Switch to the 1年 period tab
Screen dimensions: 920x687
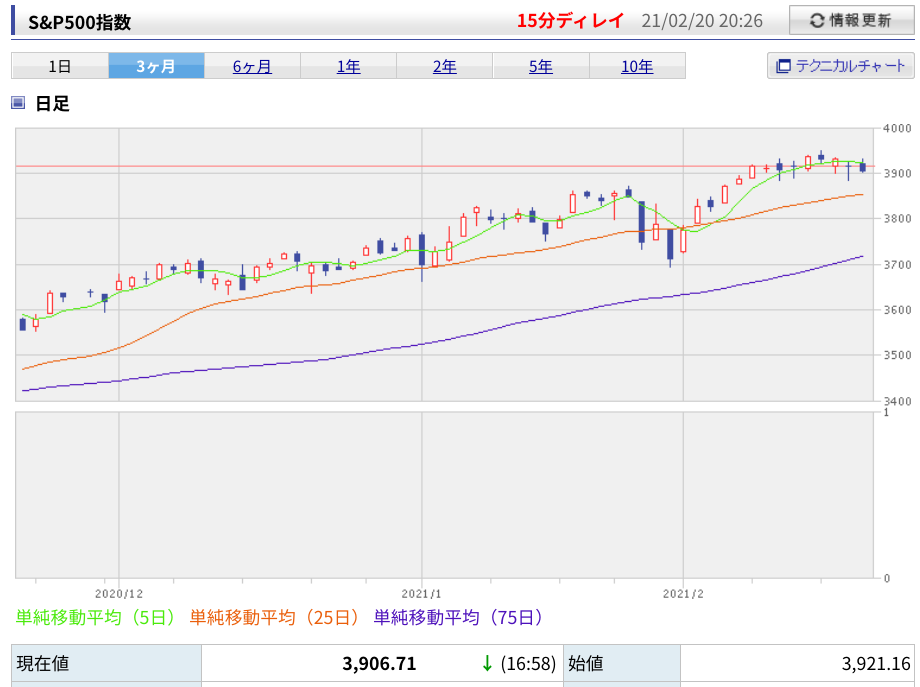(x=349, y=66)
